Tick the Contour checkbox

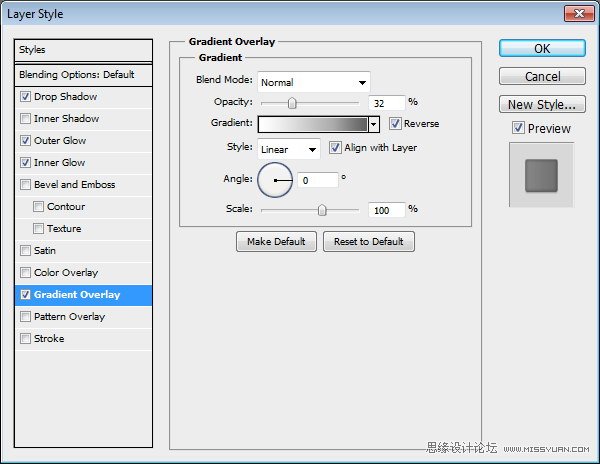[38, 207]
